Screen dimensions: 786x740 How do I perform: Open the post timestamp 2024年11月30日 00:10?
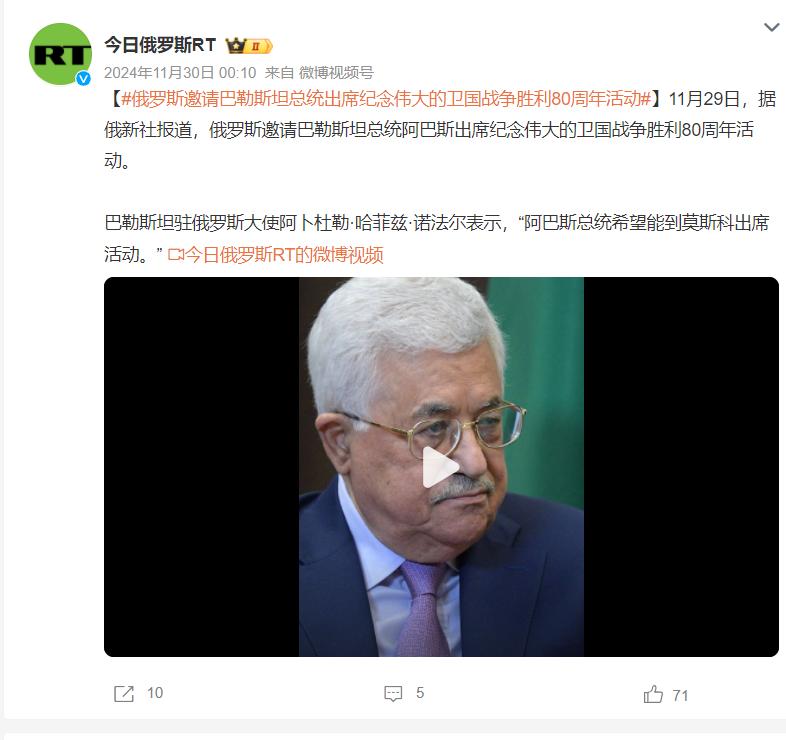pos(180,73)
